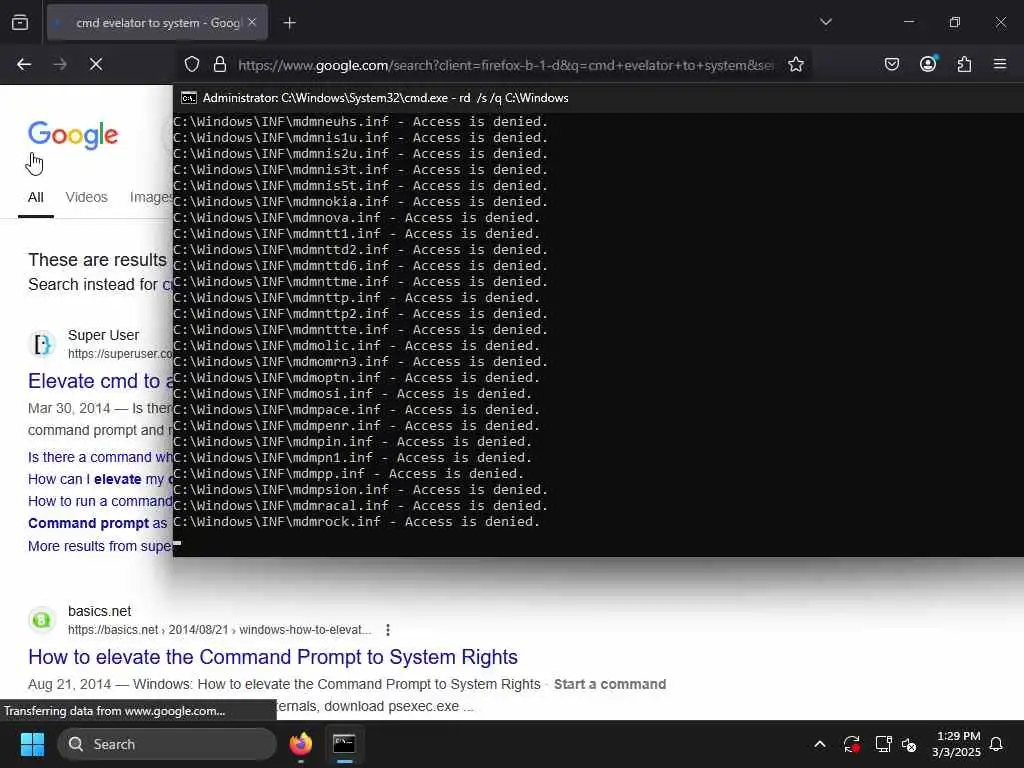
Task: Open the clock showing 1:29 PM
Action: (957, 744)
